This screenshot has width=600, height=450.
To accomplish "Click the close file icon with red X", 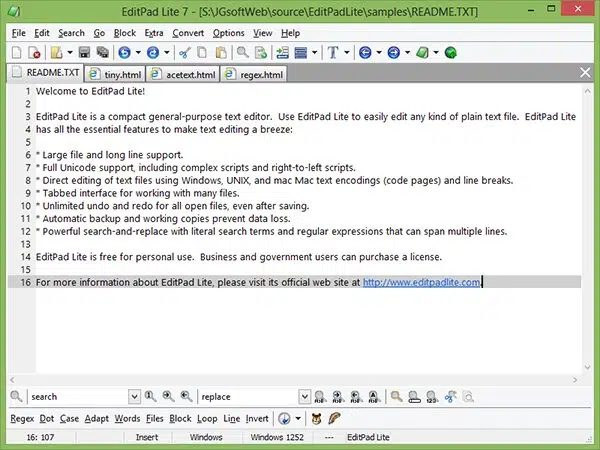I will [34, 52].
